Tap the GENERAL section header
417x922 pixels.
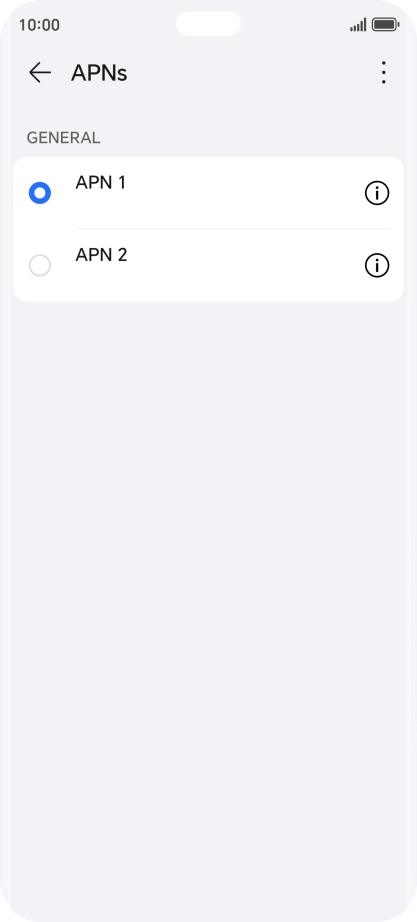tap(64, 138)
